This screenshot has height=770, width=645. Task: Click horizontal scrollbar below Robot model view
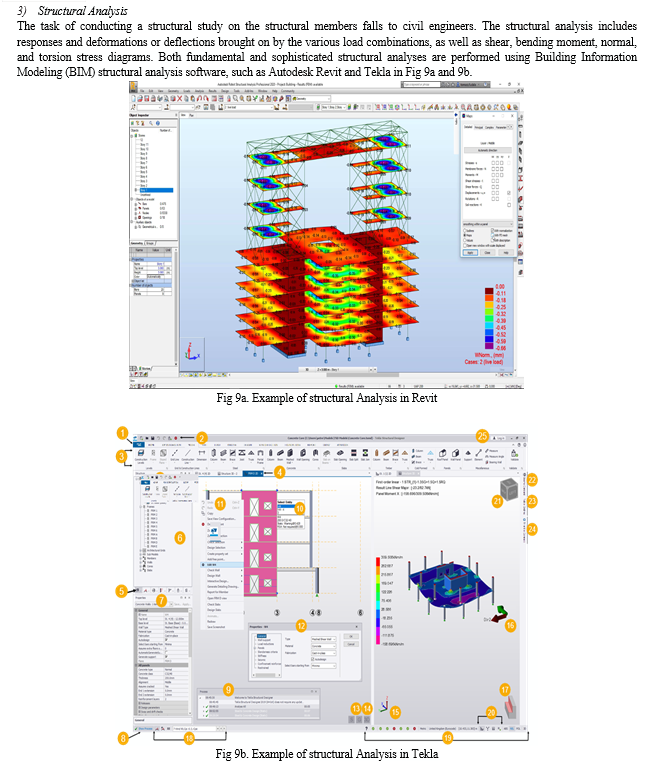[363, 375]
